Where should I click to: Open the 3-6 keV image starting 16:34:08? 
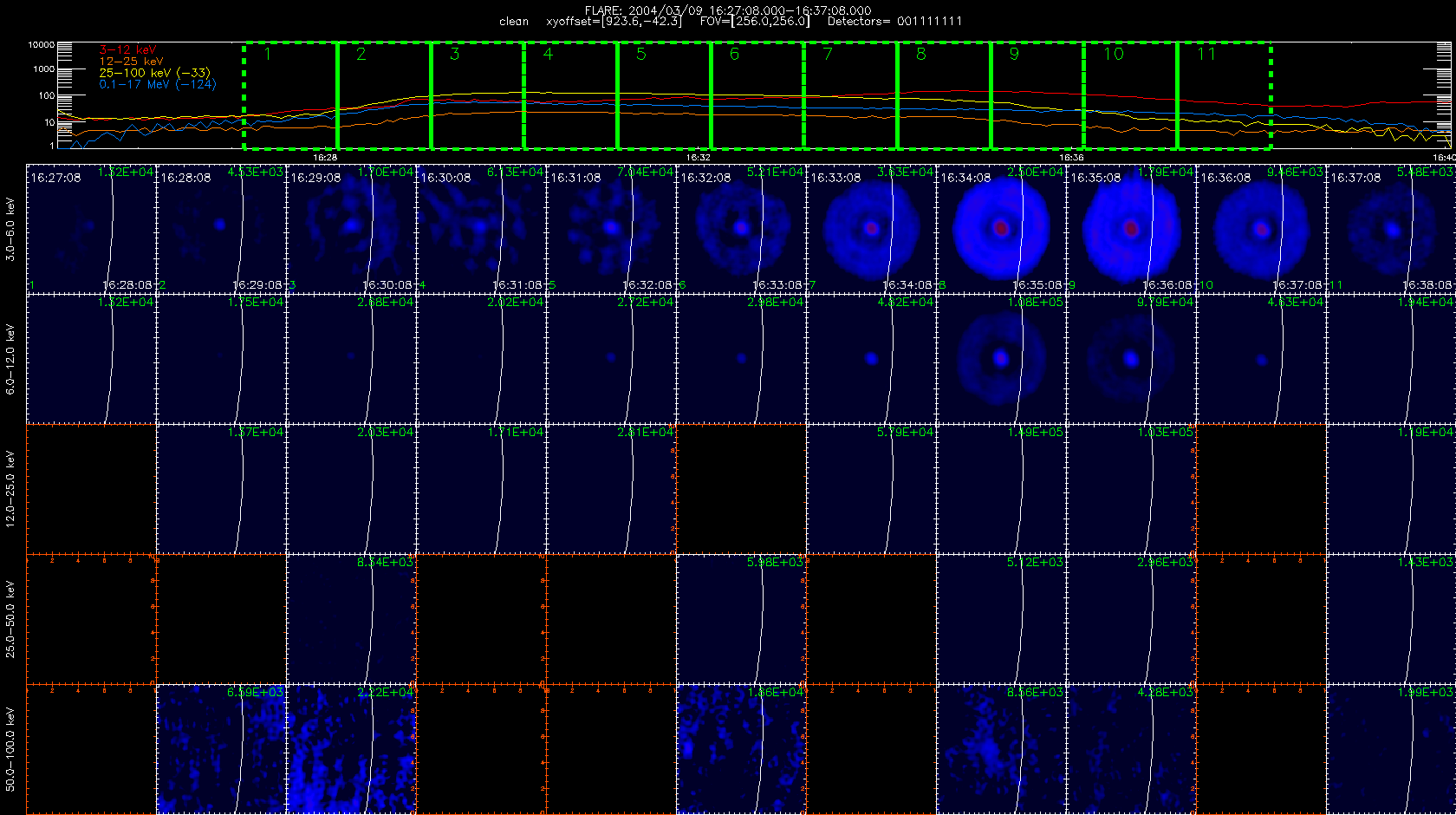(x=1002, y=229)
